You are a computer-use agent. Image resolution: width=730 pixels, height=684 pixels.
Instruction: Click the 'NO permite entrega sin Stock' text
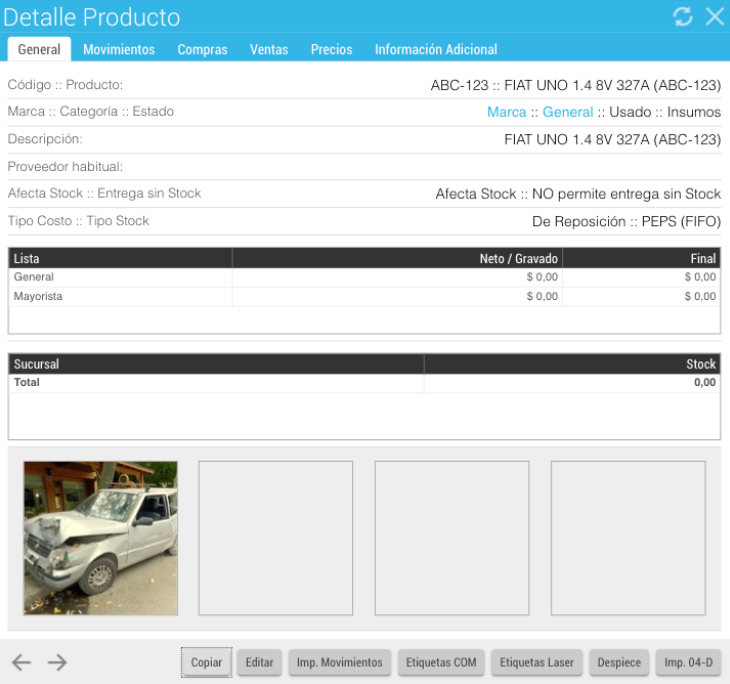click(x=626, y=194)
